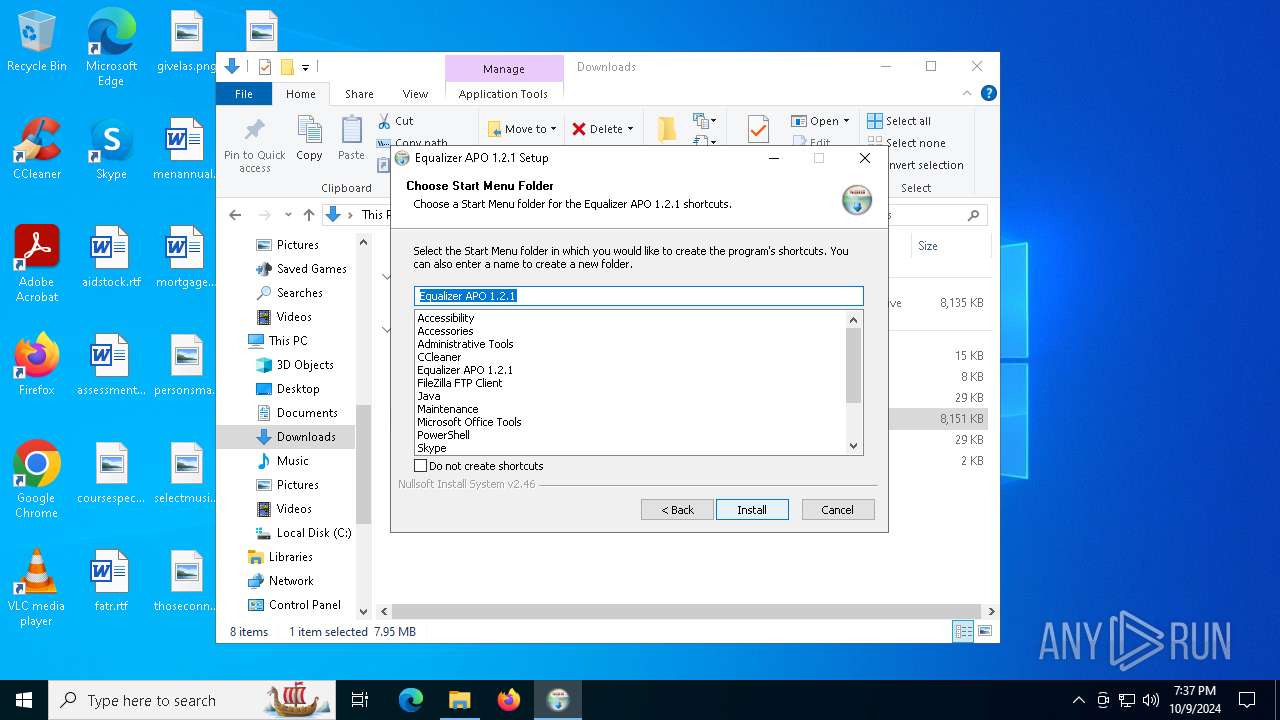Collapse Explorer ribbon chevron
The image size is (1280, 720).
pyautogui.click(x=967, y=93)
